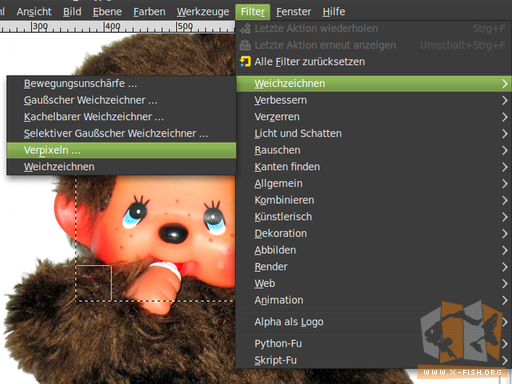Open Bewegungsunschärfe filter dialog
Screen dimensions: 512x384
(x=121, y=84)
